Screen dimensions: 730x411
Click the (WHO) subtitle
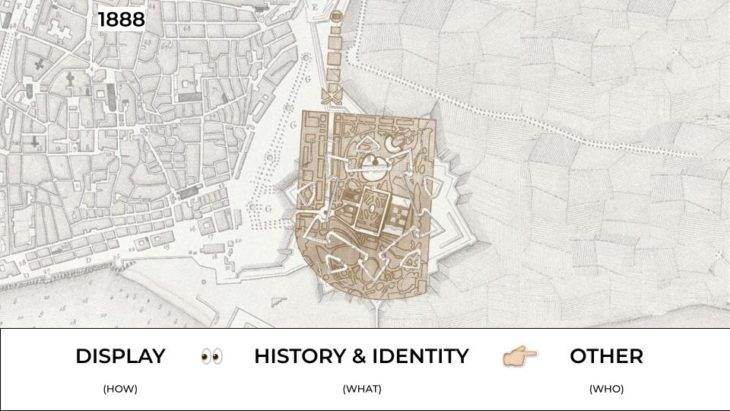[606, 389]
